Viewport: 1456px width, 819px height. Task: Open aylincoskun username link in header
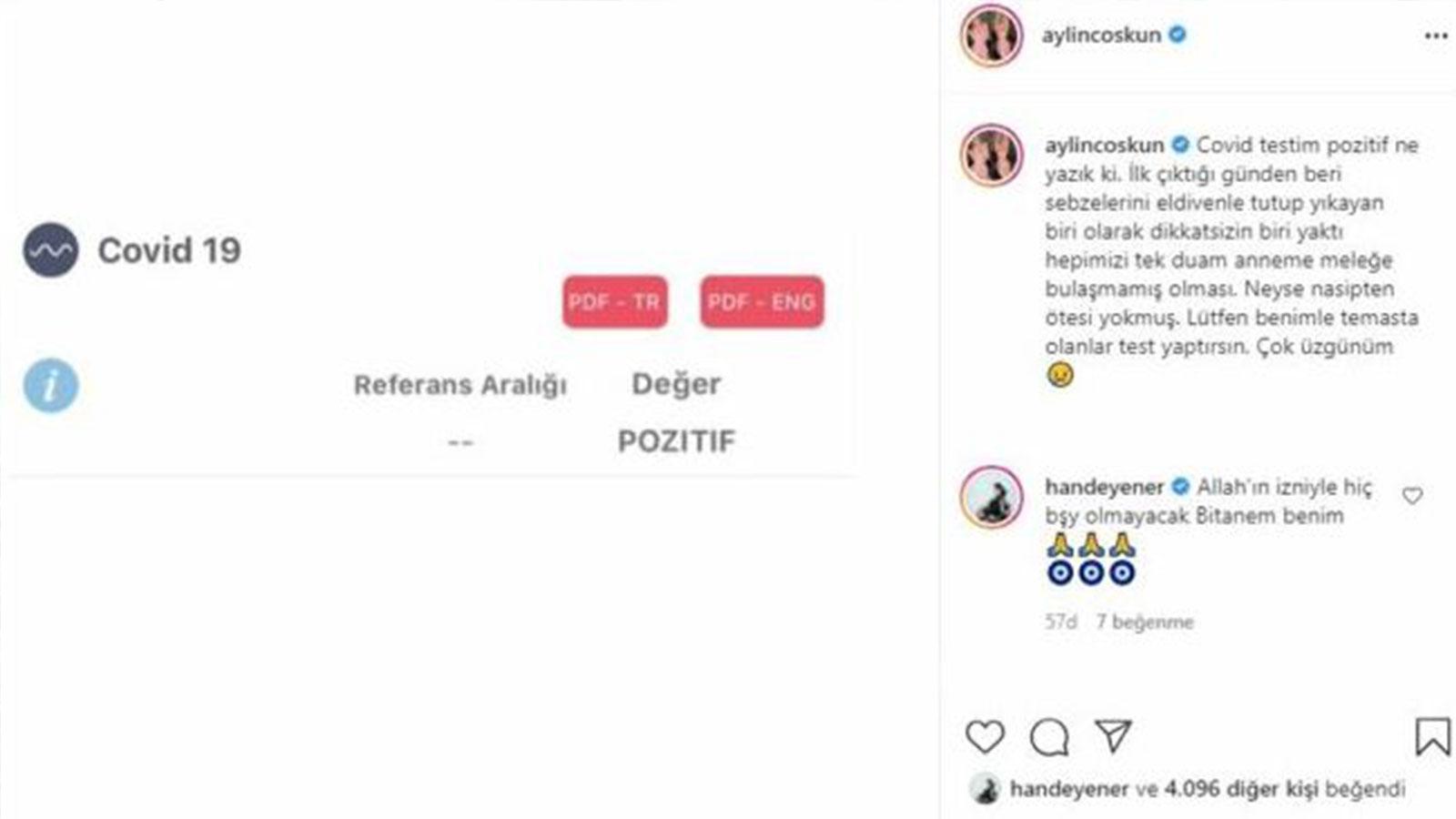coord(1101,35)
